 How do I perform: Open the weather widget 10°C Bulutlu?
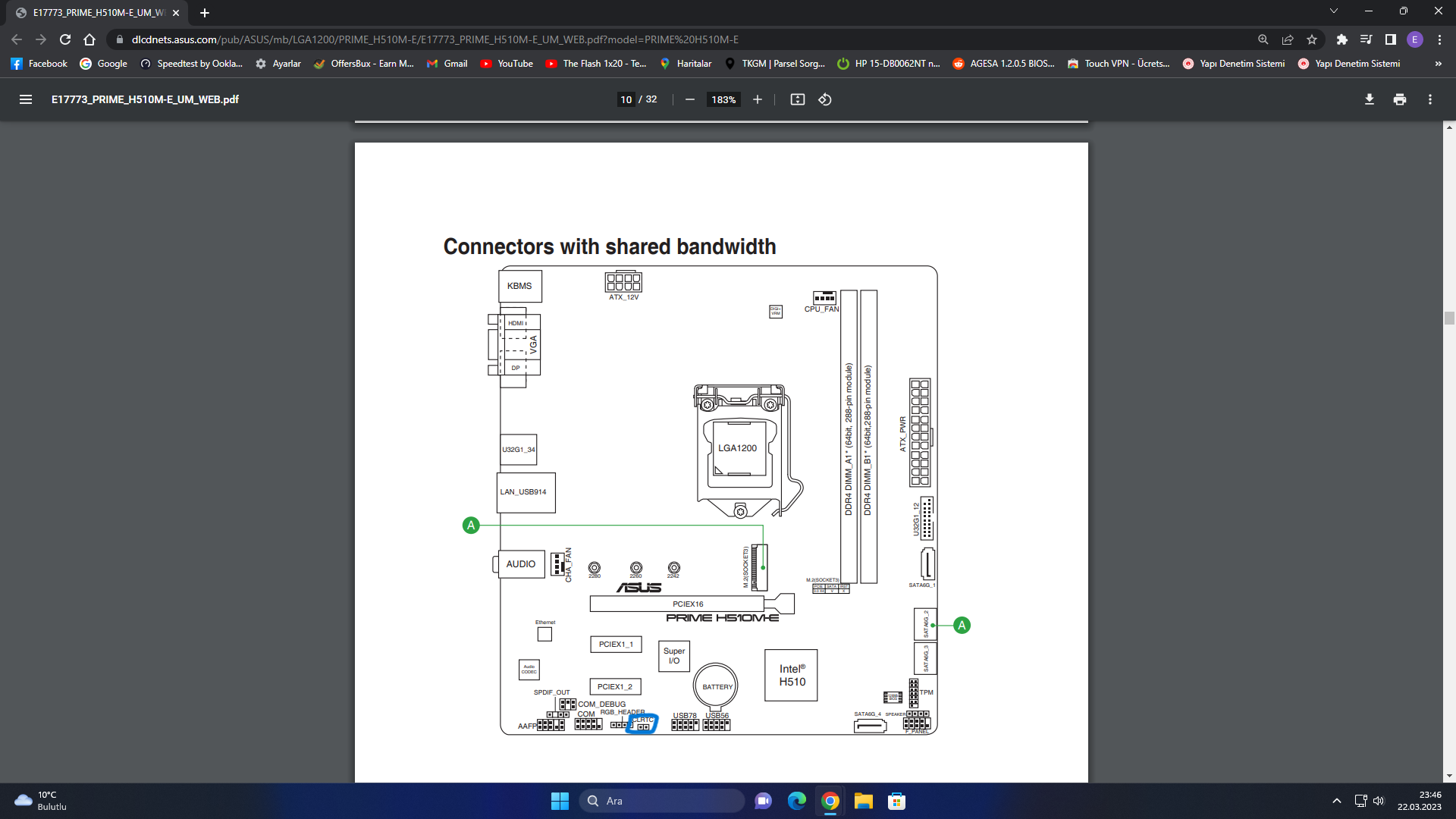point(39,801)
